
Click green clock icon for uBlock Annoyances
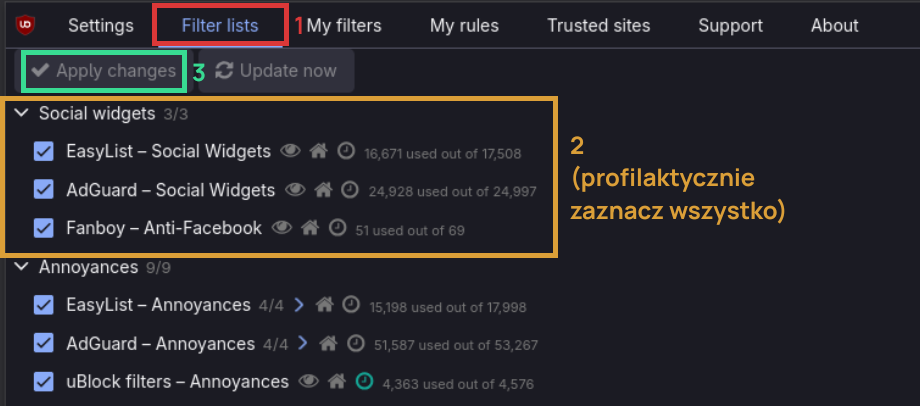pos(365,382)
